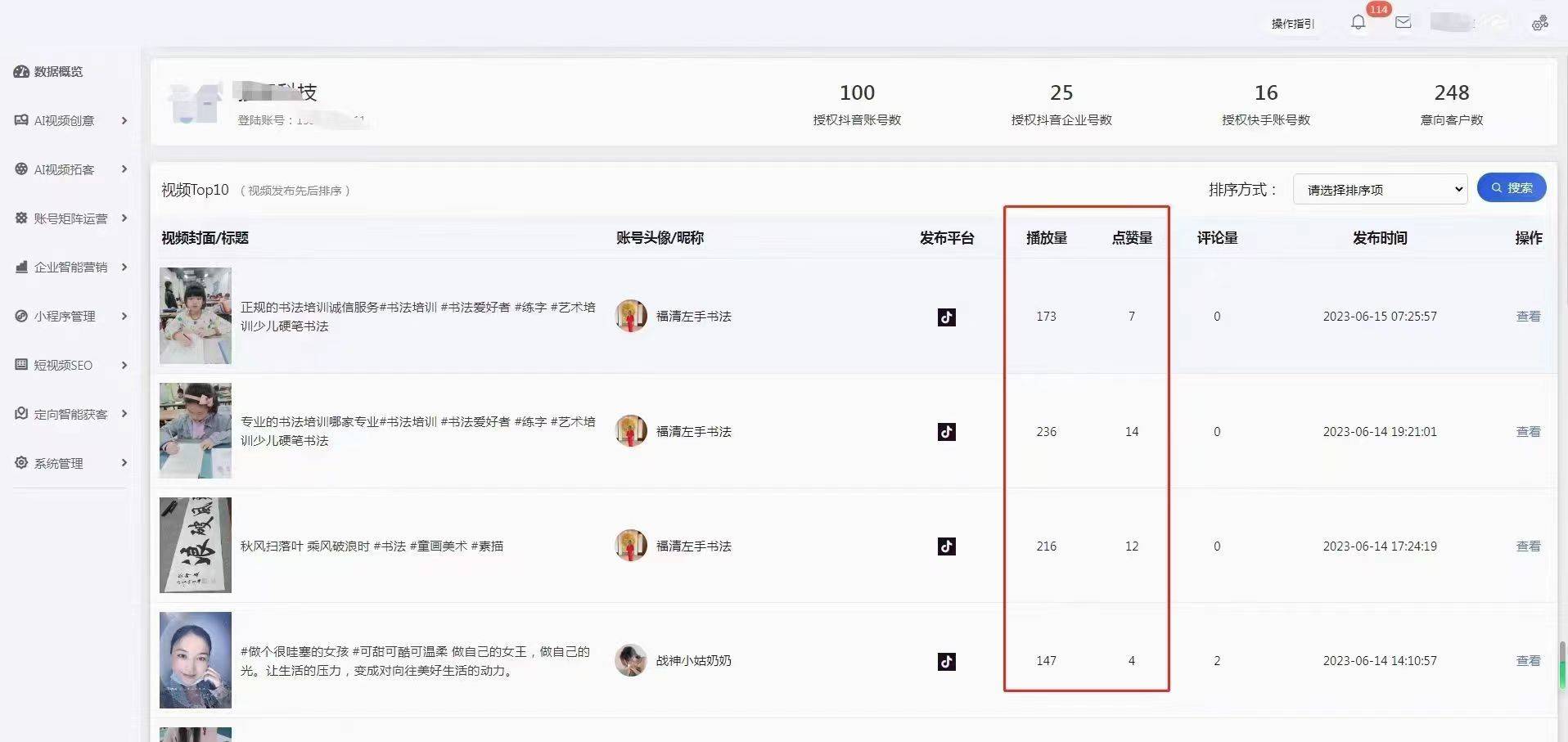Select 企业智能营销 menu label
The image size is (1568, 742).
pyautogui.click(x=70, y=268)
